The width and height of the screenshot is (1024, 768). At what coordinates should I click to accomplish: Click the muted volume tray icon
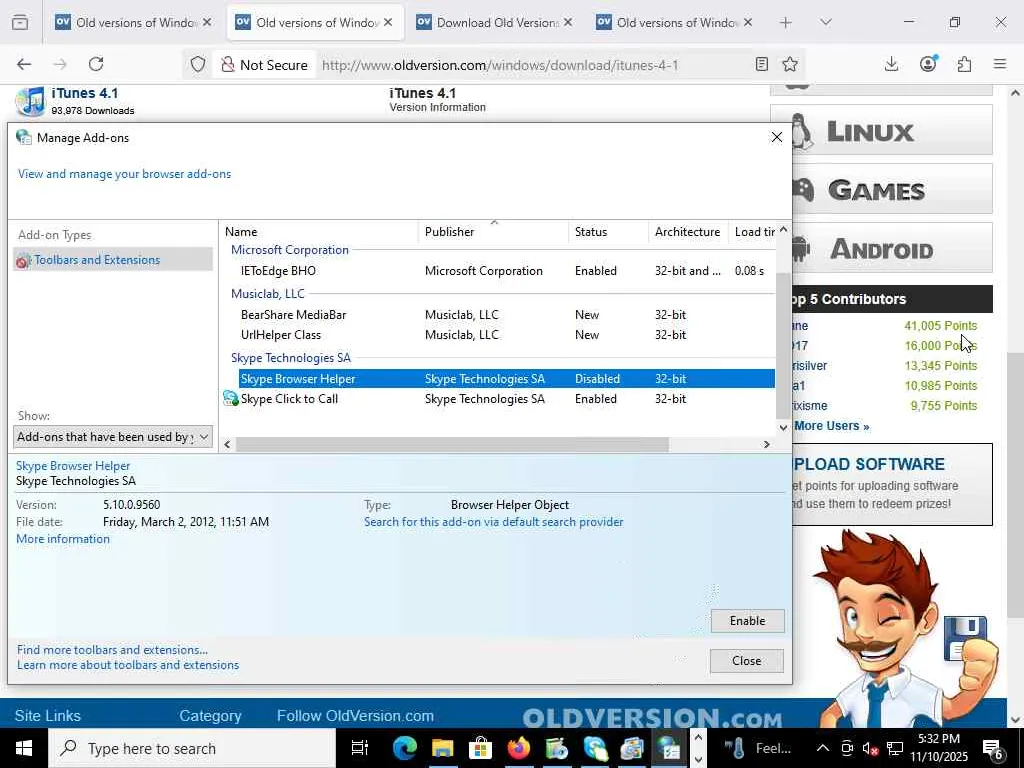(871, 748)
